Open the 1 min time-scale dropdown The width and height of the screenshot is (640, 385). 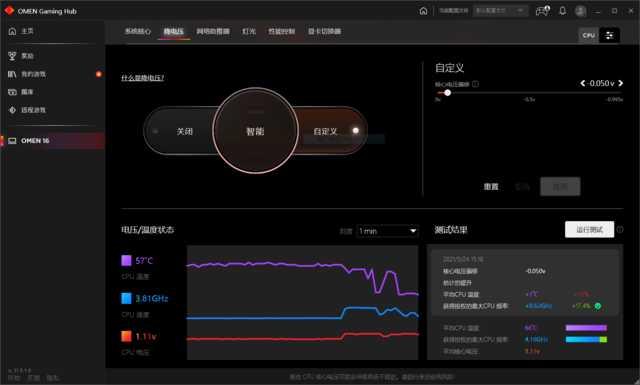pyautogui.click(x=387, y=231)
